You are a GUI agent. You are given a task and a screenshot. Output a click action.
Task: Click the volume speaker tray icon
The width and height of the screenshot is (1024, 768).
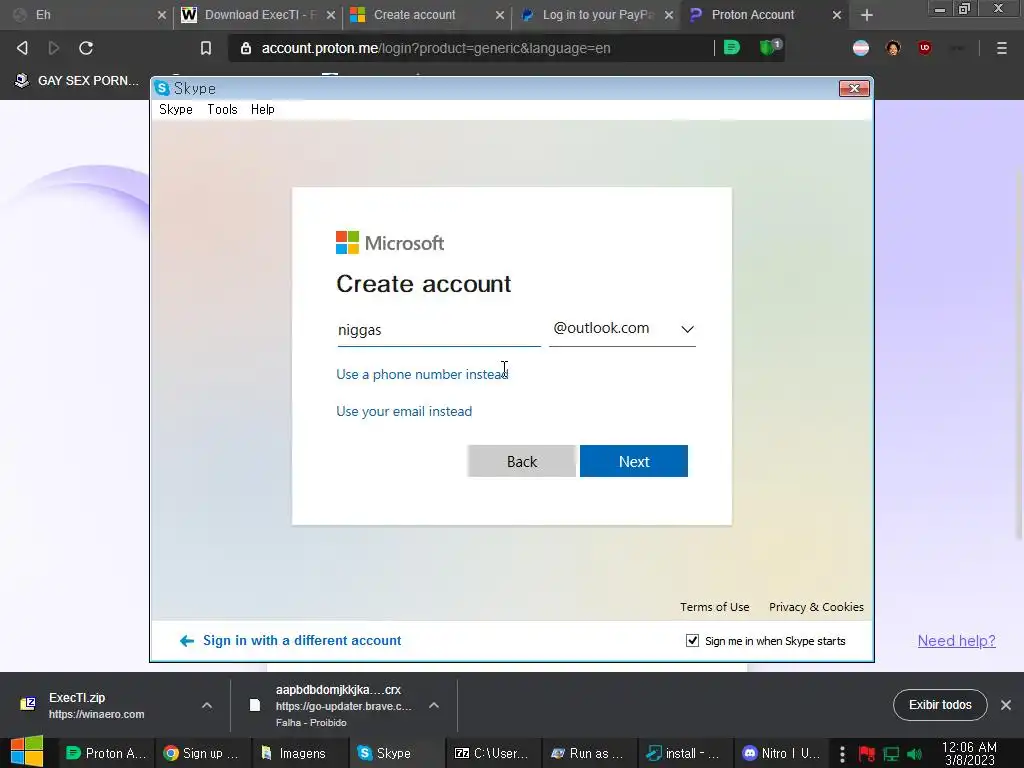tap(914, 754)
